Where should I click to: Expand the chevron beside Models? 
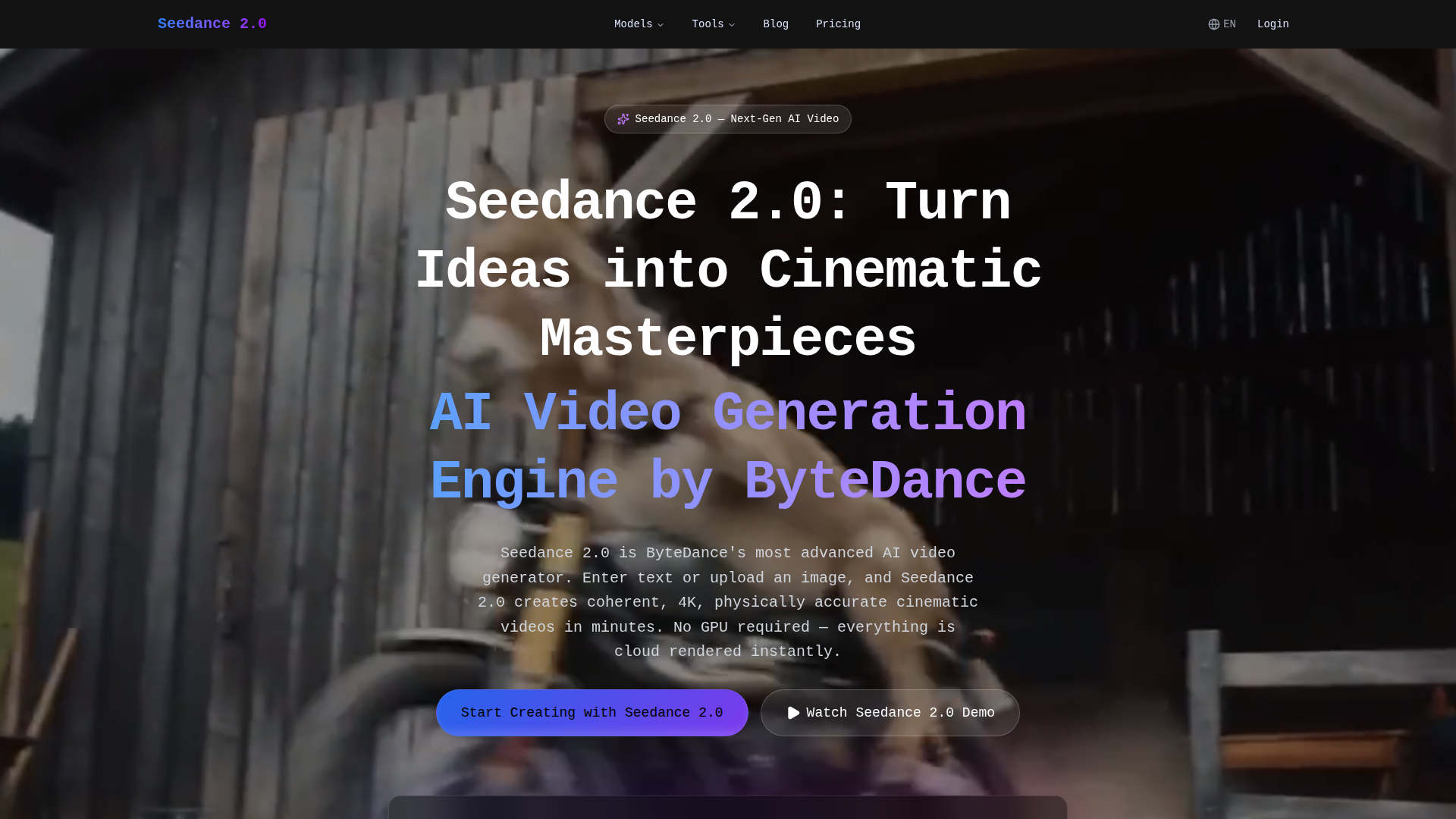coord(661,25)
